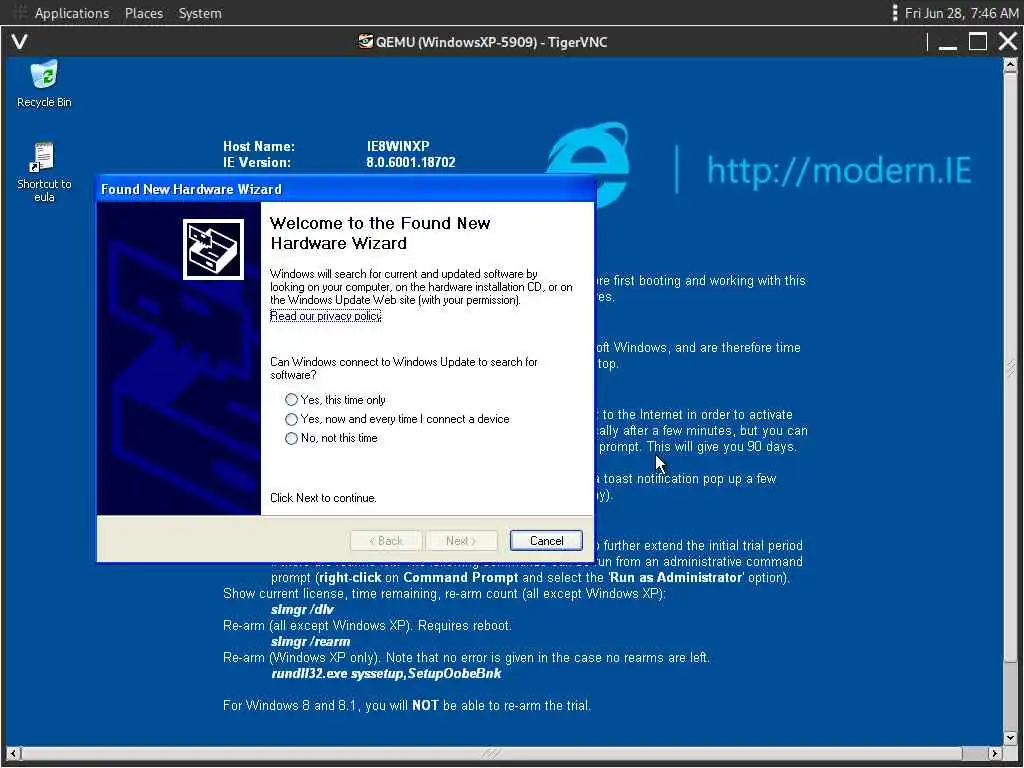The height and width of the screenshot is (768, 1024).
Task: Open the Places menu
Action: (144, 13)
